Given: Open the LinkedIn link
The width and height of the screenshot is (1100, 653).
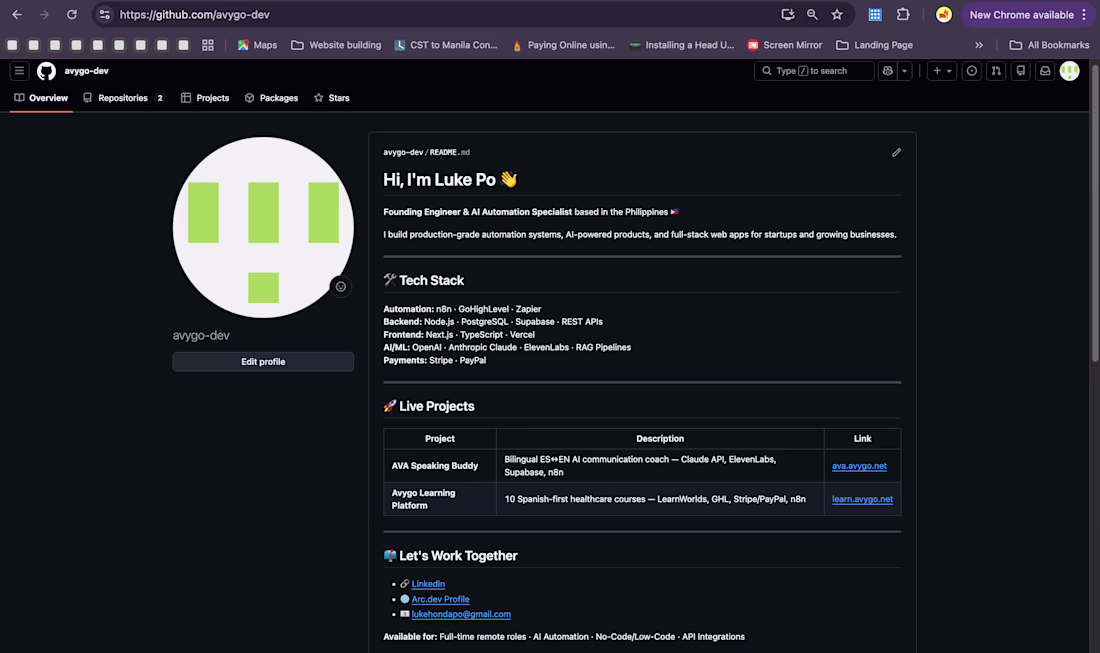Looking at the screenshot, I should (x=428, y=584).
